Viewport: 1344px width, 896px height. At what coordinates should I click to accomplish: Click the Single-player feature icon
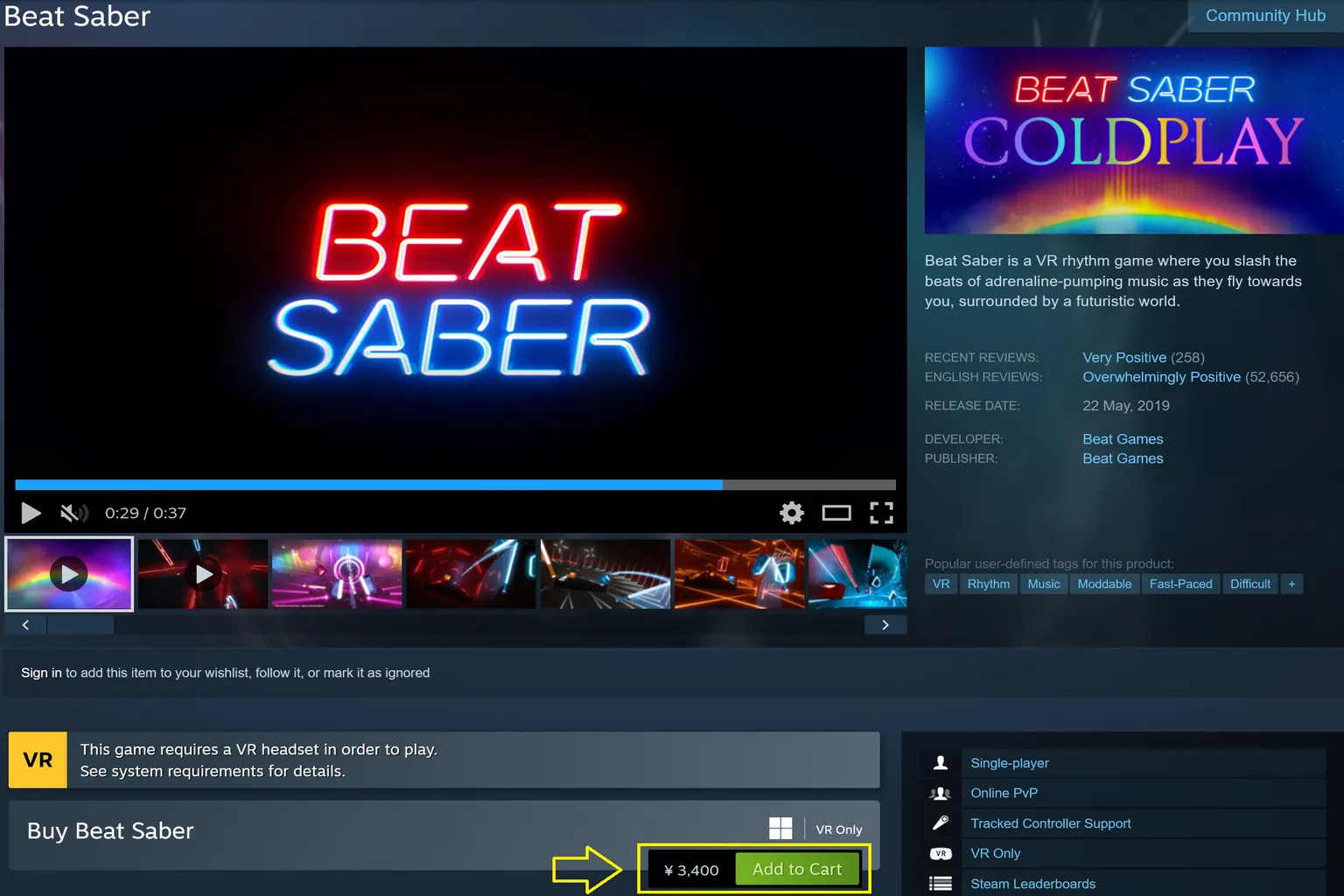click(941, 763)
